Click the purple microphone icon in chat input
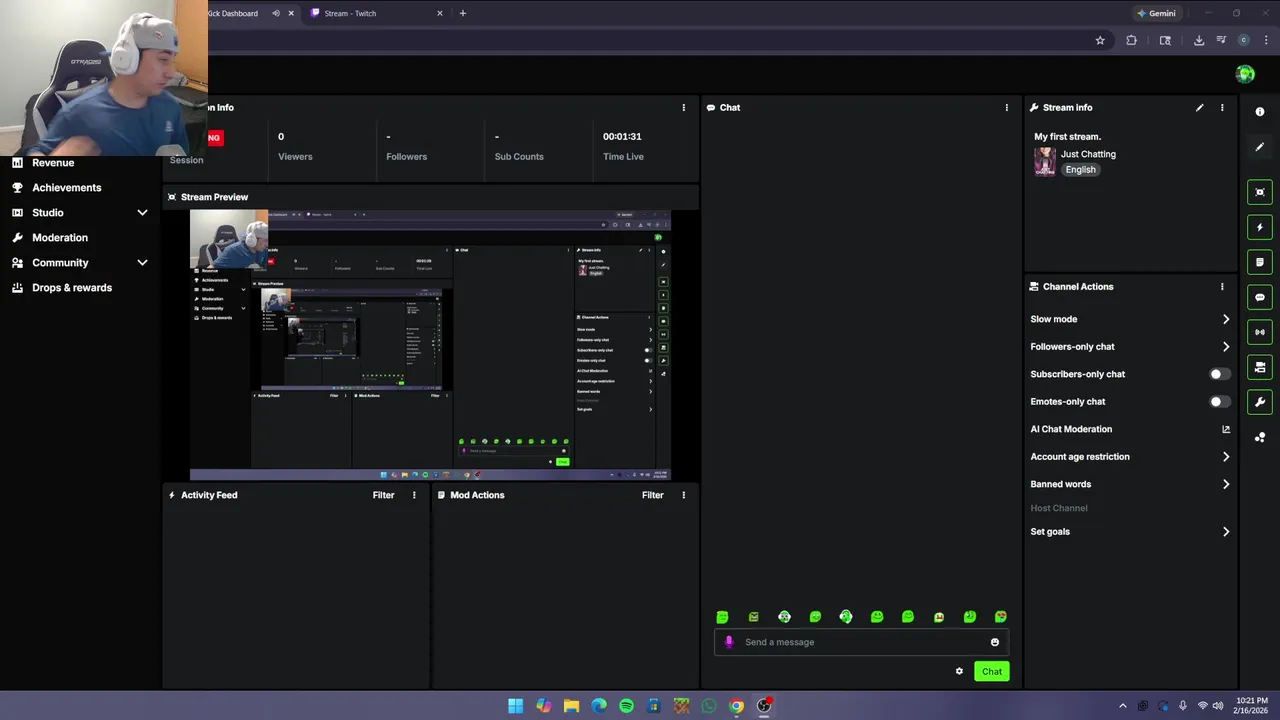 (729, 642)
